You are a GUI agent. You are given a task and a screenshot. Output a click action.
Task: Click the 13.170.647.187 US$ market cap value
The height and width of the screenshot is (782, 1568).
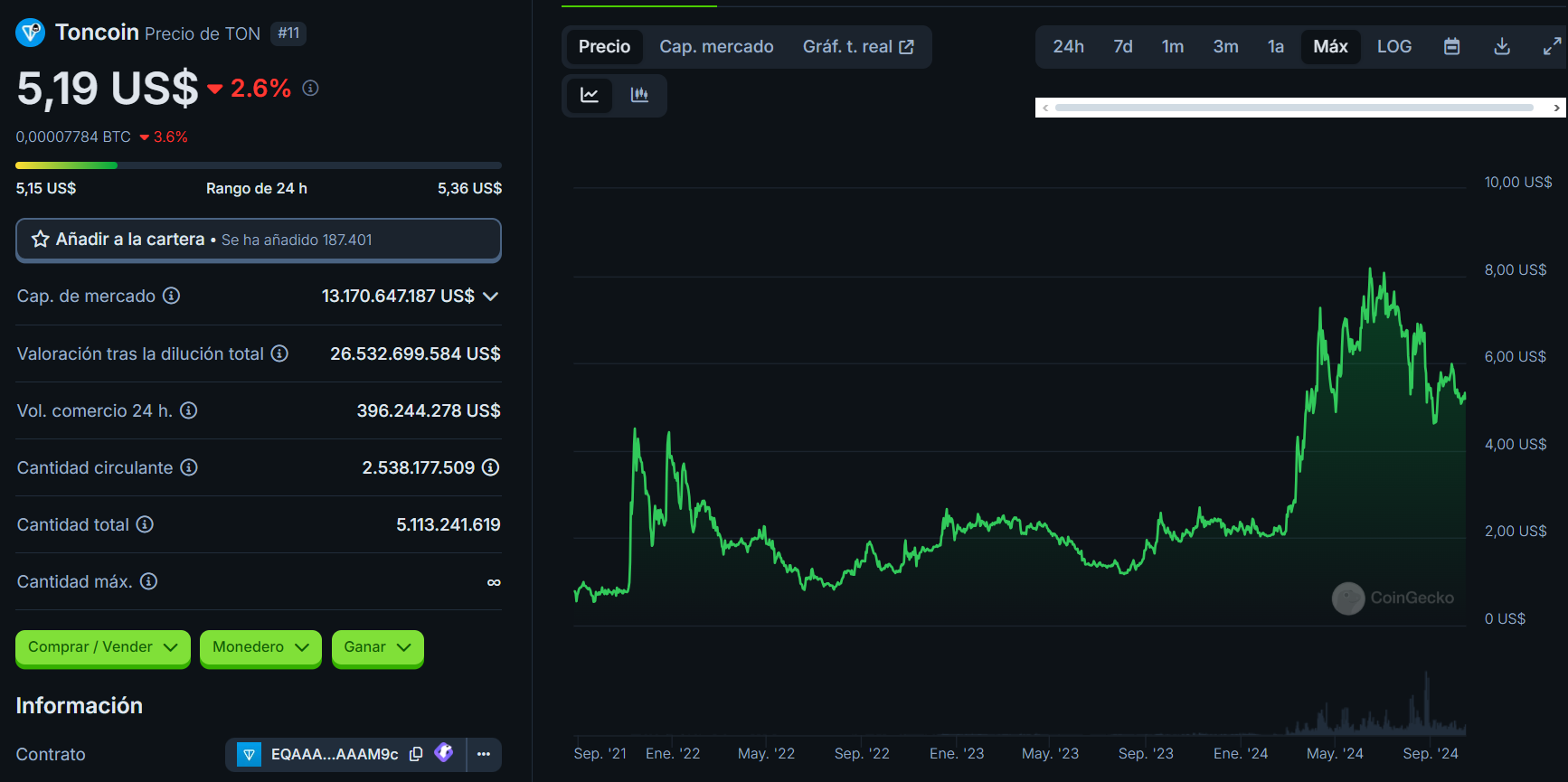pyautogui.click(x=398, y=296)
